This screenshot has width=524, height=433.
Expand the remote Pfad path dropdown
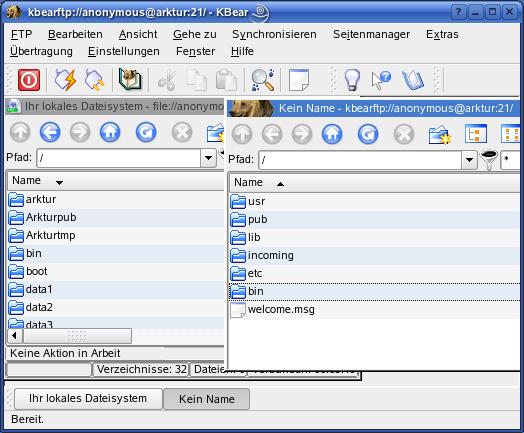(469, 160)
